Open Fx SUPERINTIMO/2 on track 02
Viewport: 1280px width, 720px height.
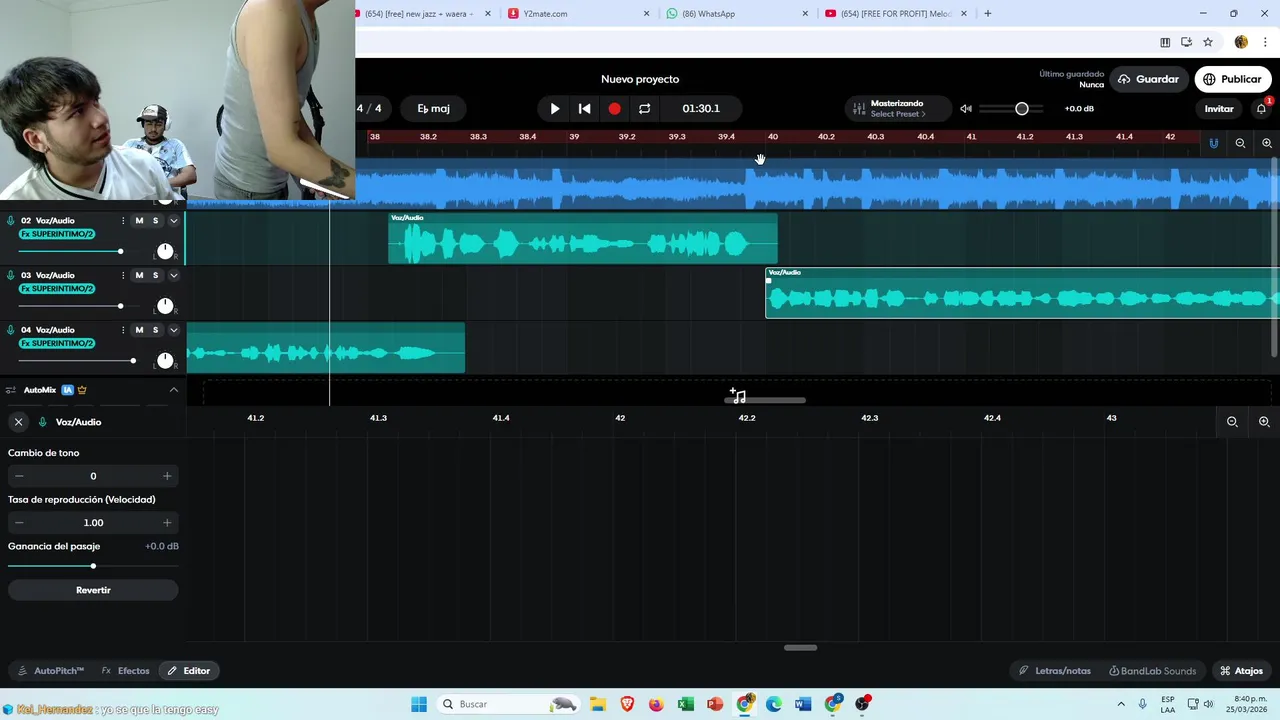tap(57, 234)
